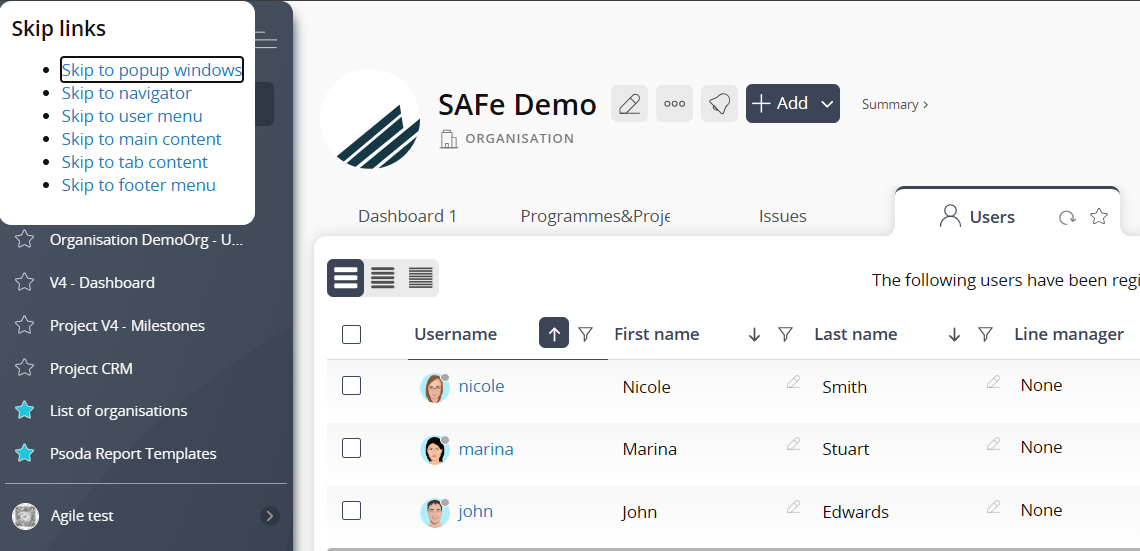Viewport: 1140px width, 551px height.
Task: Click the star next to Project CRM
Action: point(25,368)
